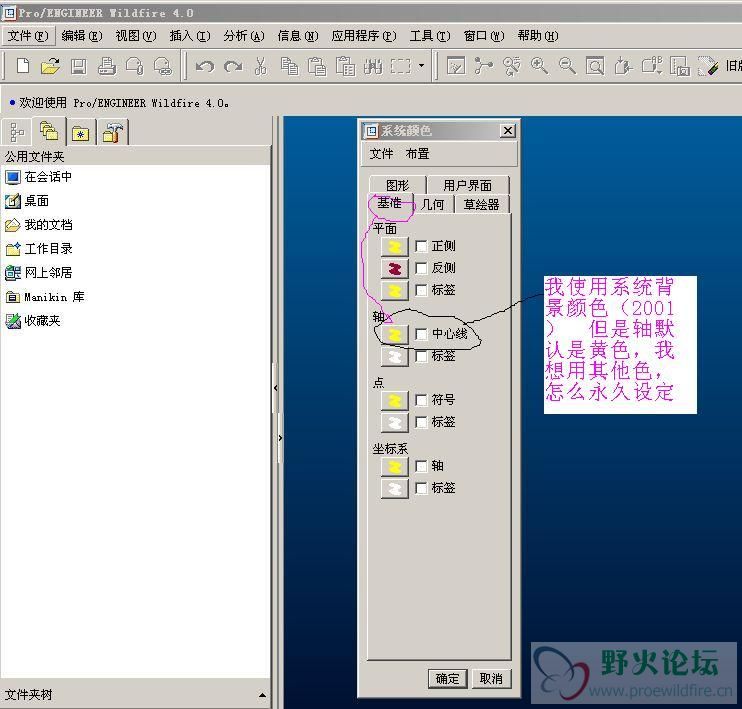Image resolution: width=742 pixels, height=709 pixels.
Task: Open the 分析(A) menu
Action: (x=244, y=35)
